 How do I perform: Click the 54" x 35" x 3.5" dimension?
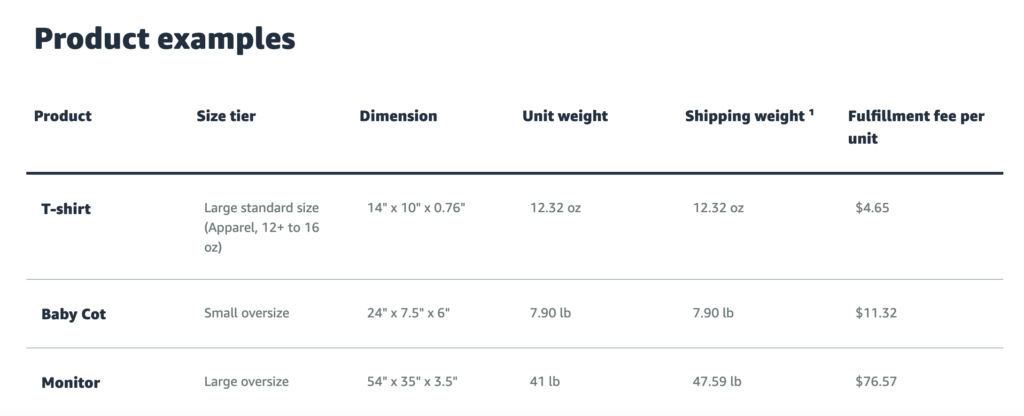point(413,381)
